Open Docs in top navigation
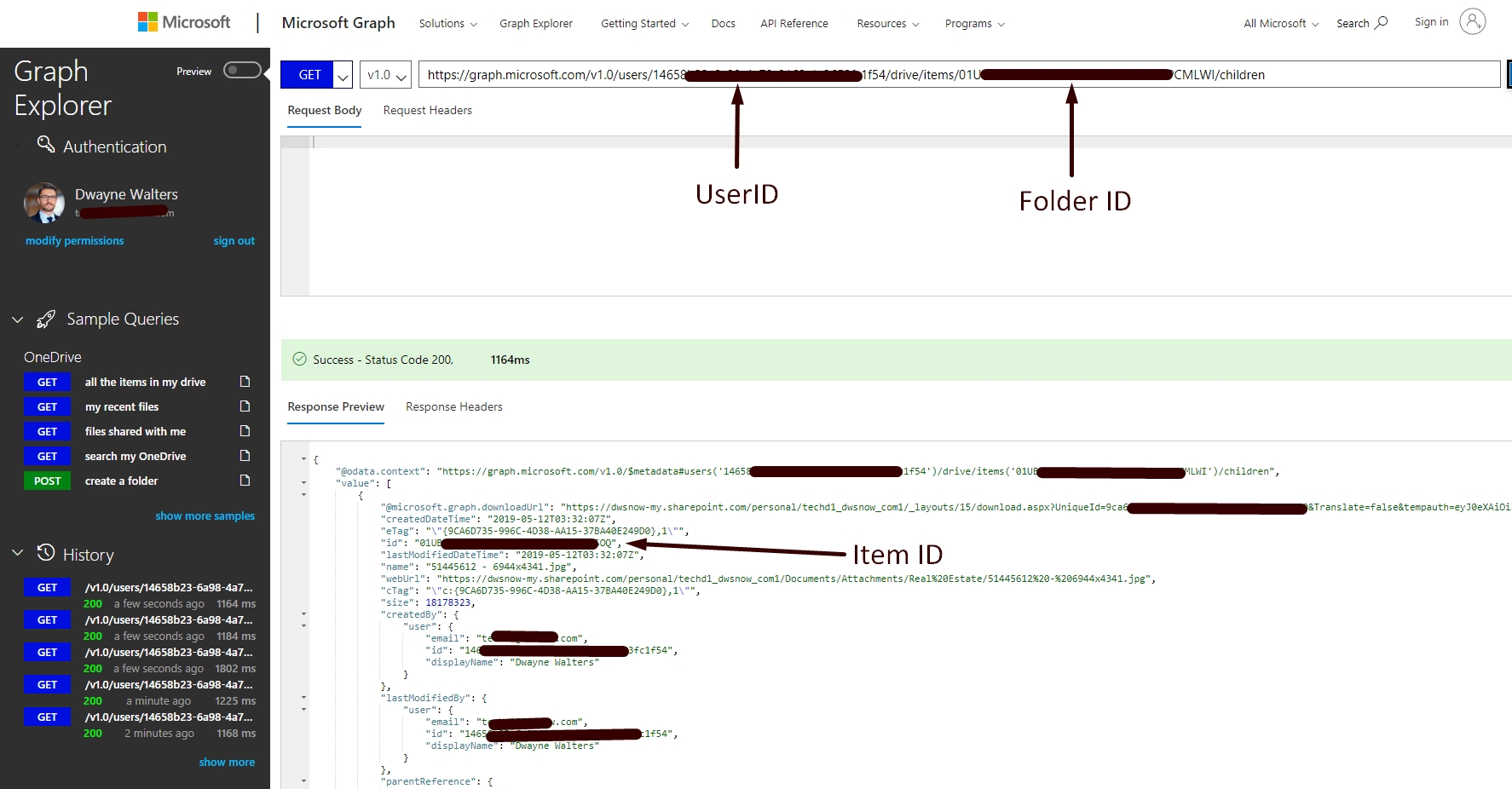1512x789 pixels. click(723, 24)
